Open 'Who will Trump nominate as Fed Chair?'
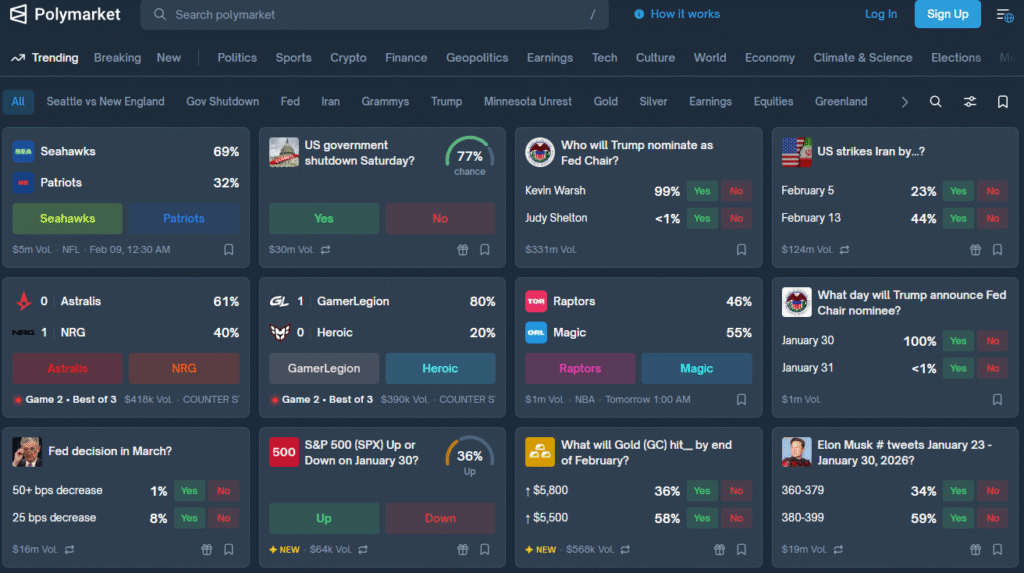The width and height of the screenshot is (1024, 573). 637,153
